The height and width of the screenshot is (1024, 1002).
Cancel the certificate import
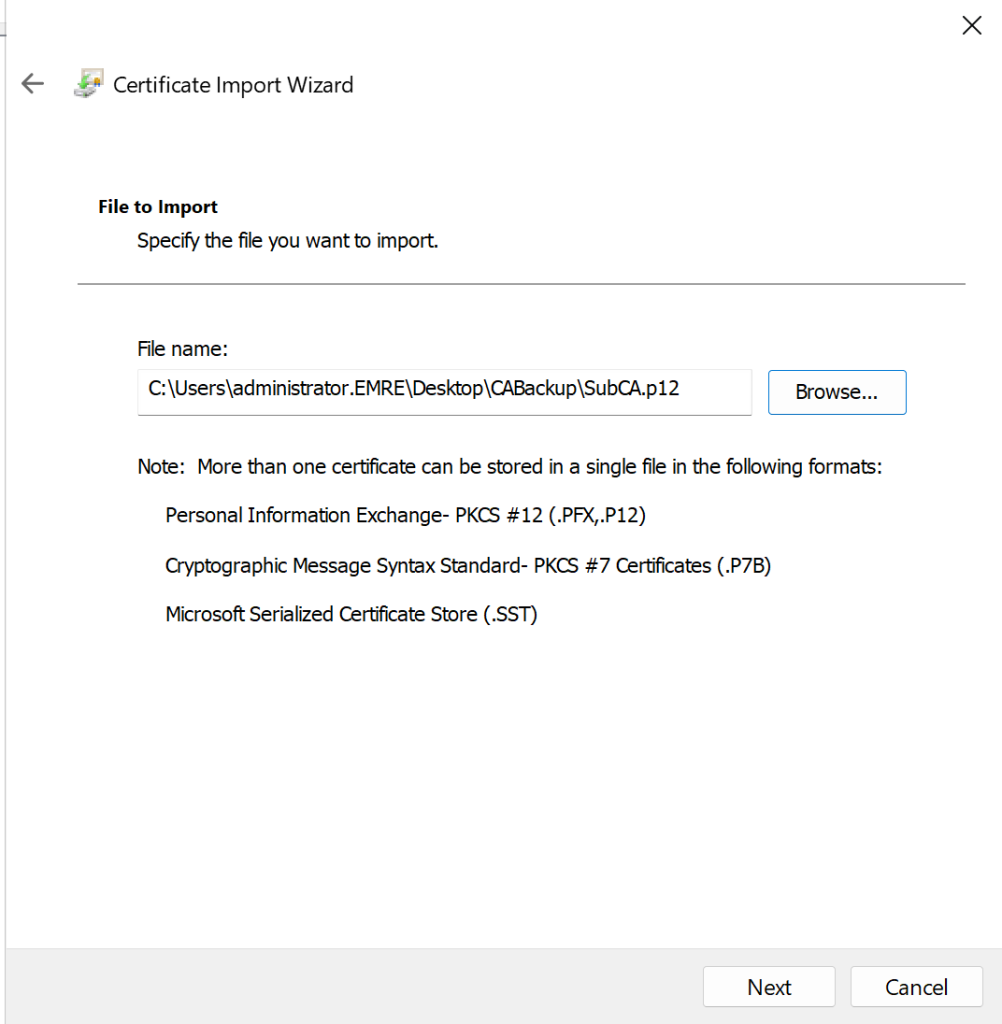coord(916,987)
